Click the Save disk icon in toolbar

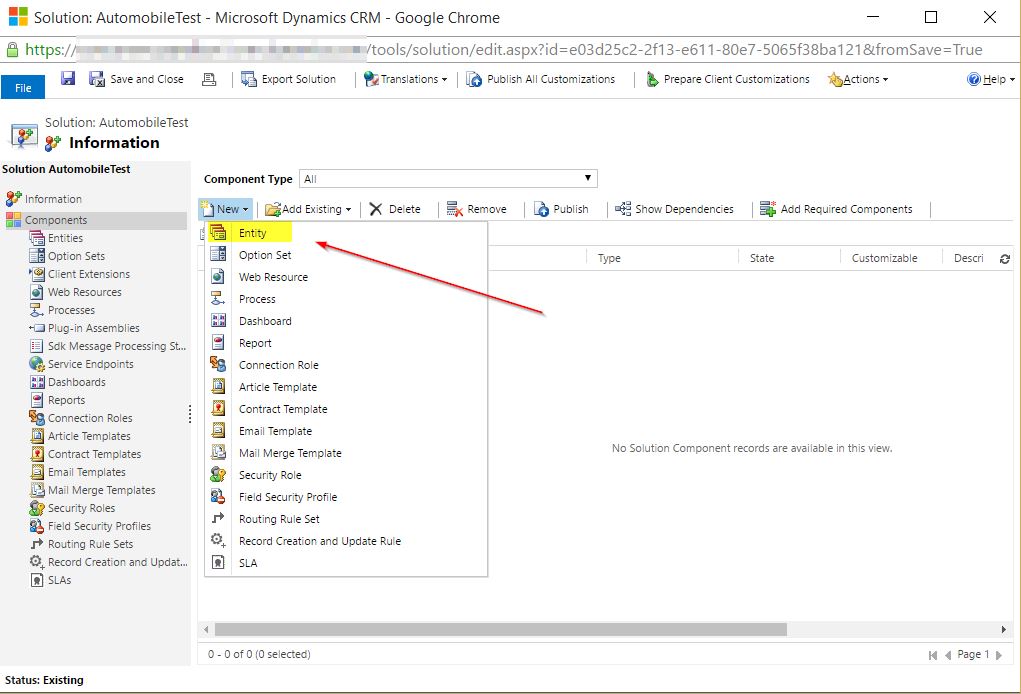point(68,79)
